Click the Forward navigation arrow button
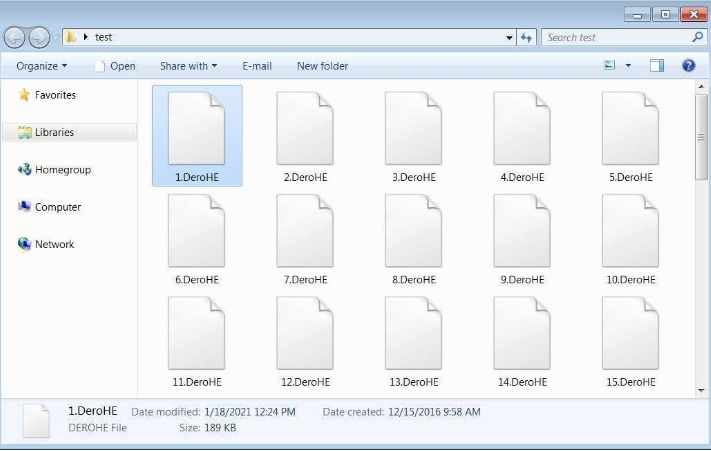The height and width of the screenshot is (451, 711). [39, 38]
